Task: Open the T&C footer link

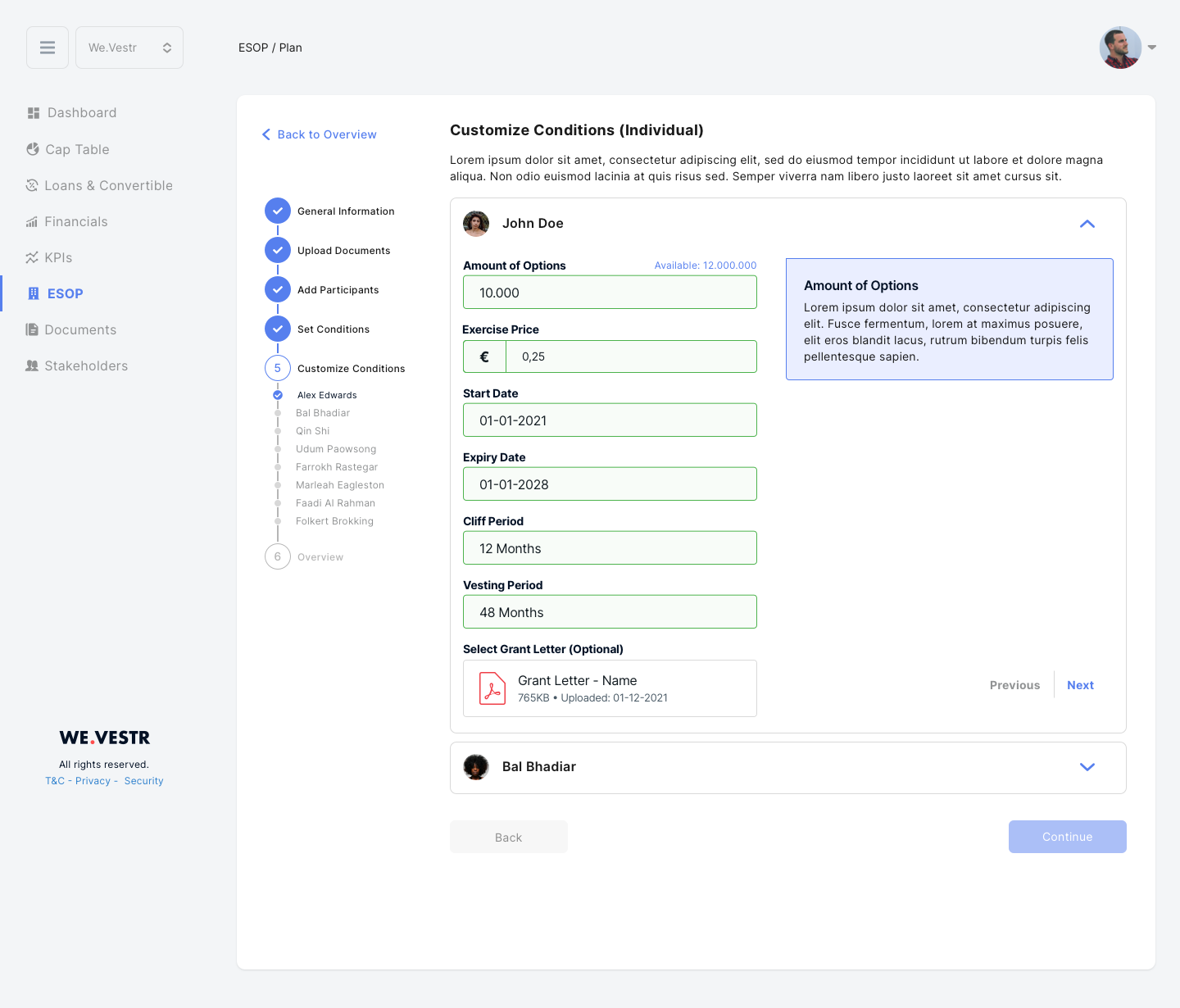Action: tap(55, 781)
